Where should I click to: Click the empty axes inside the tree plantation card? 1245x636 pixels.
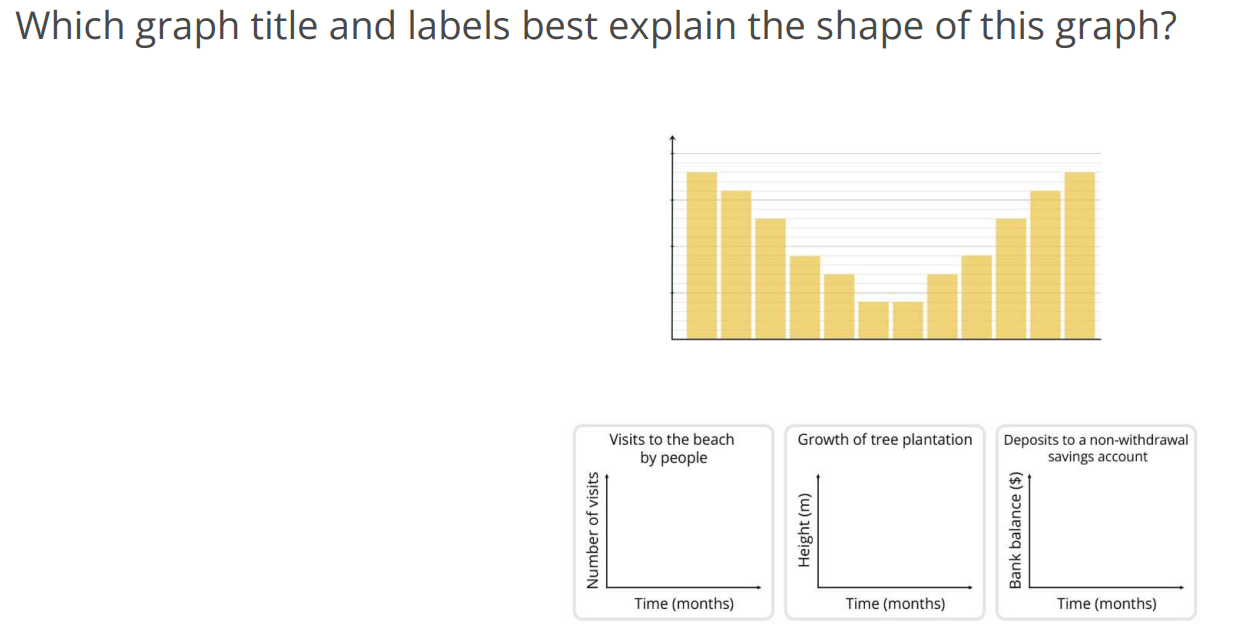click(898, 534)
